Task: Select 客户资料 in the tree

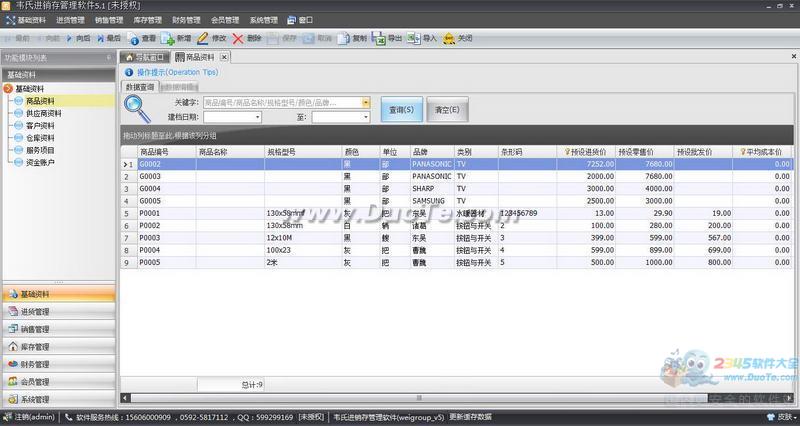Action: (40, 126)
